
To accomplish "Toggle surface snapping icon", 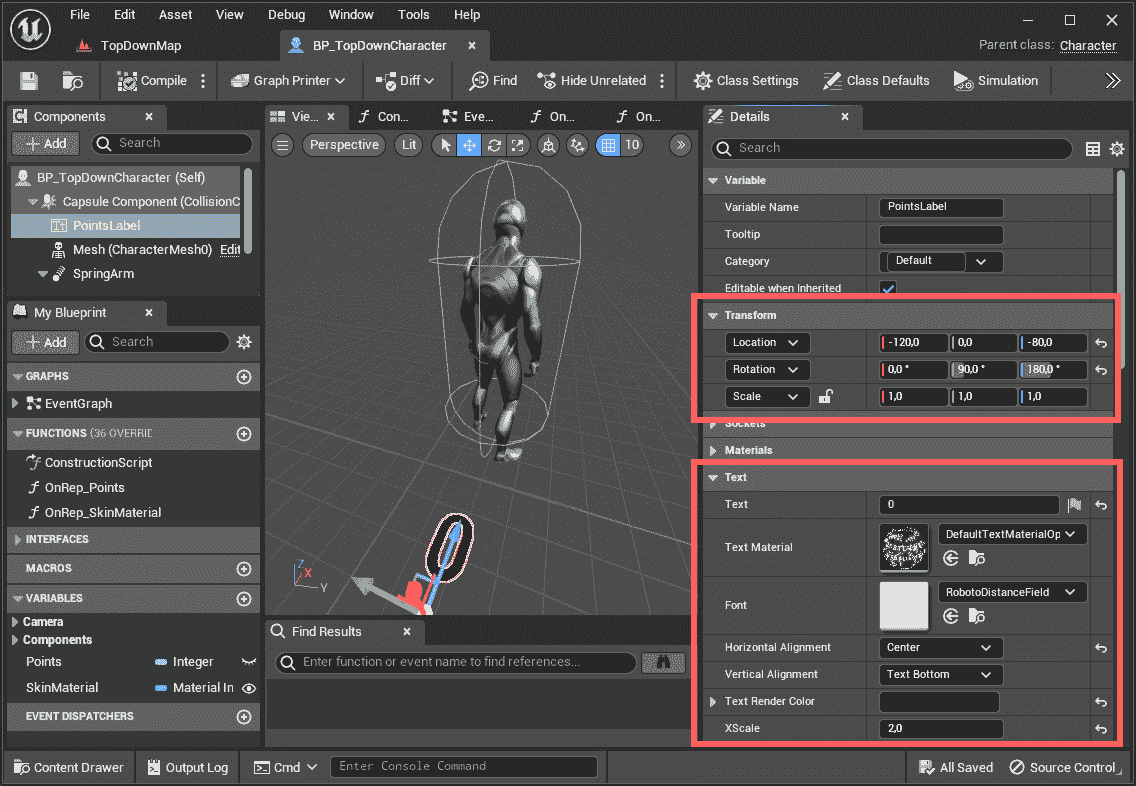I will click(x=577, y=145).
